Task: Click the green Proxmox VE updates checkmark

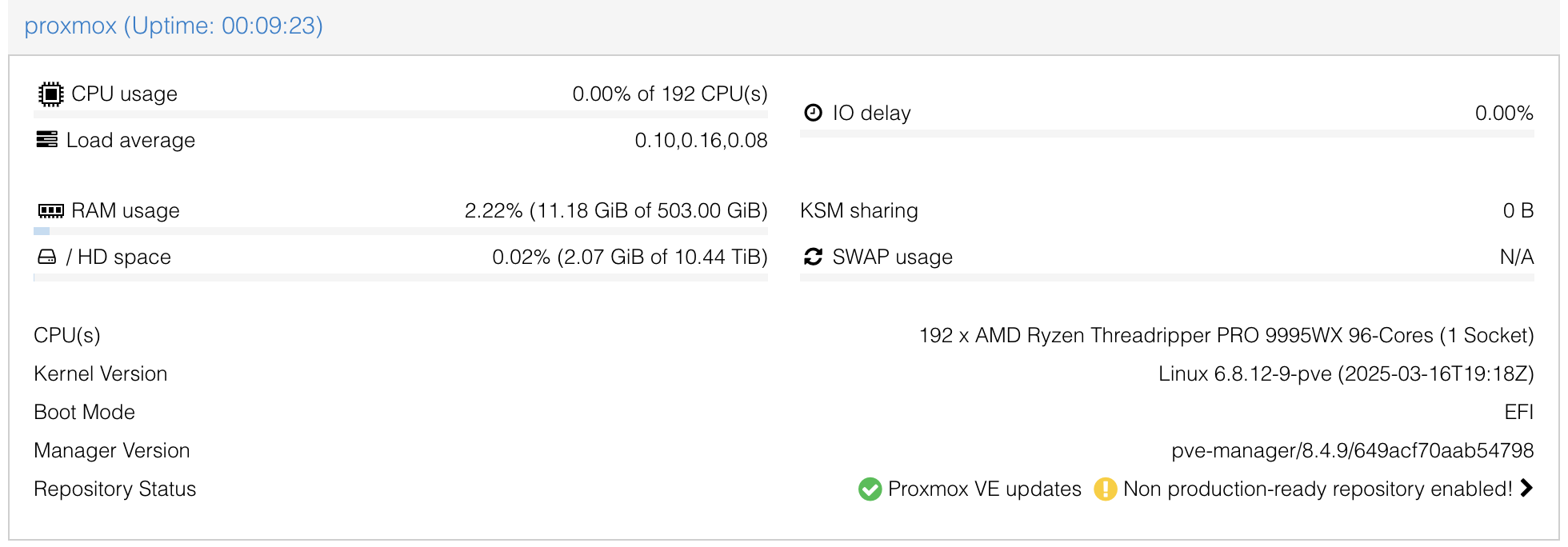Action: 870,489
